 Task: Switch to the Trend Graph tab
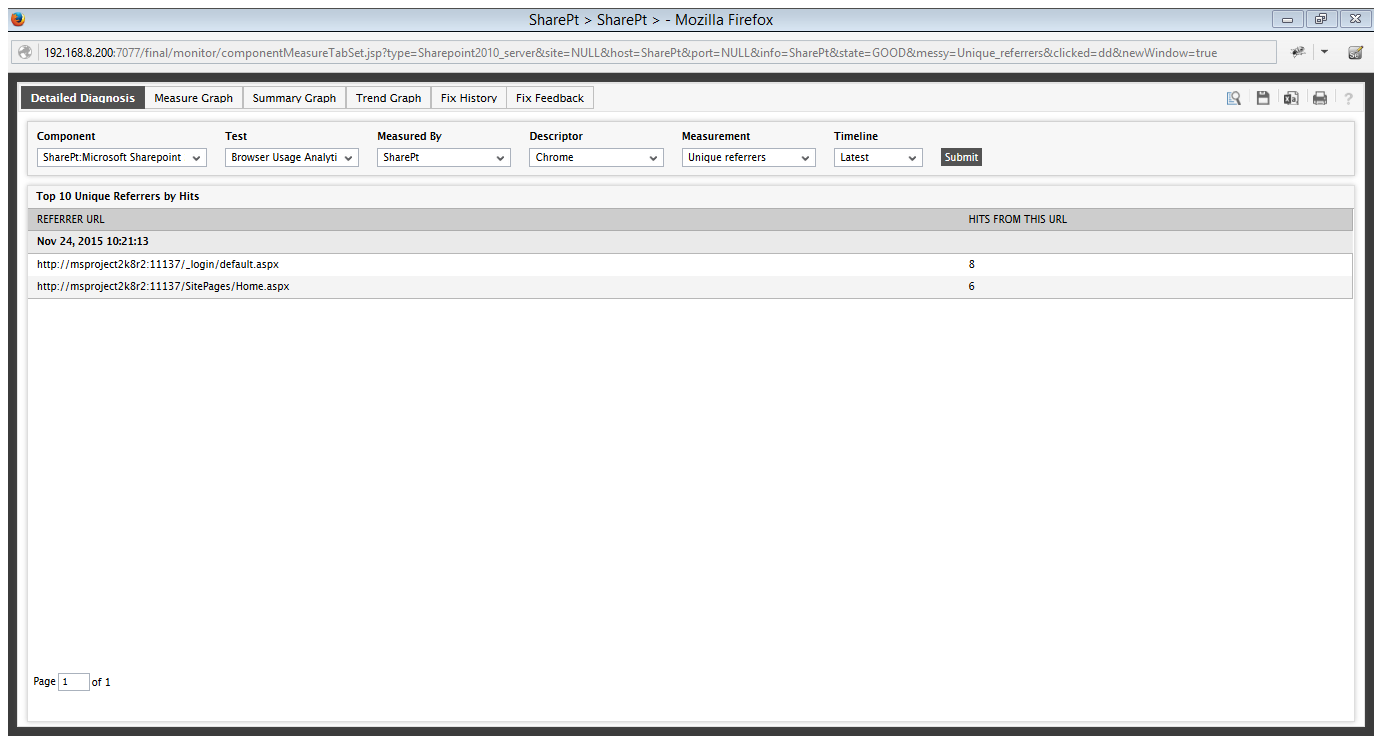[x=389, y=98]
